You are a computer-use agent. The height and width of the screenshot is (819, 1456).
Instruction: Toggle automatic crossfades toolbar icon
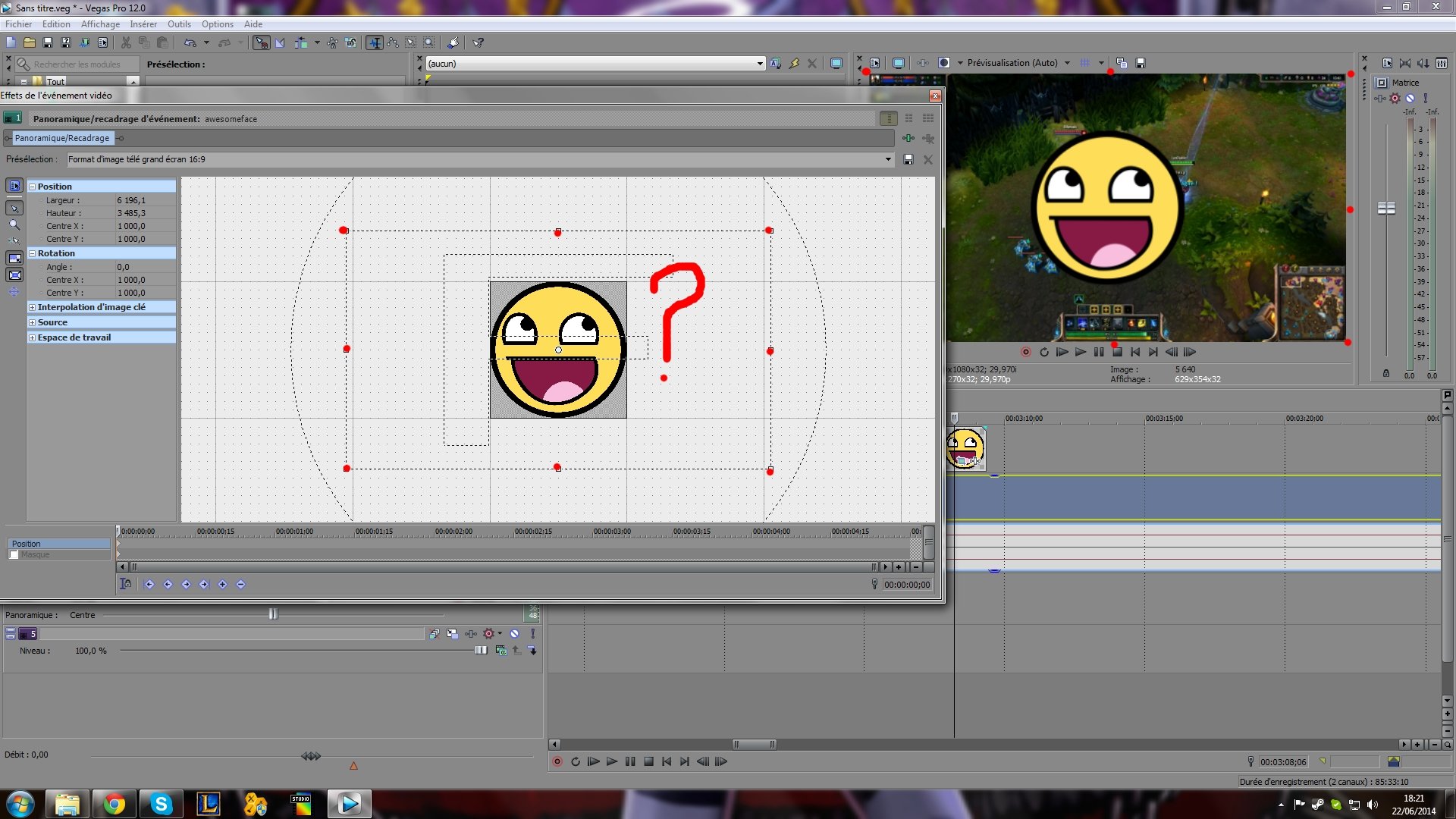tap(280, 42)
